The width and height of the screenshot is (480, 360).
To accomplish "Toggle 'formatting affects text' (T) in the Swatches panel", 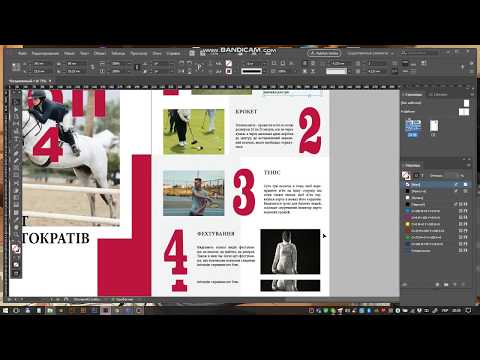I will tap(422, 175).
